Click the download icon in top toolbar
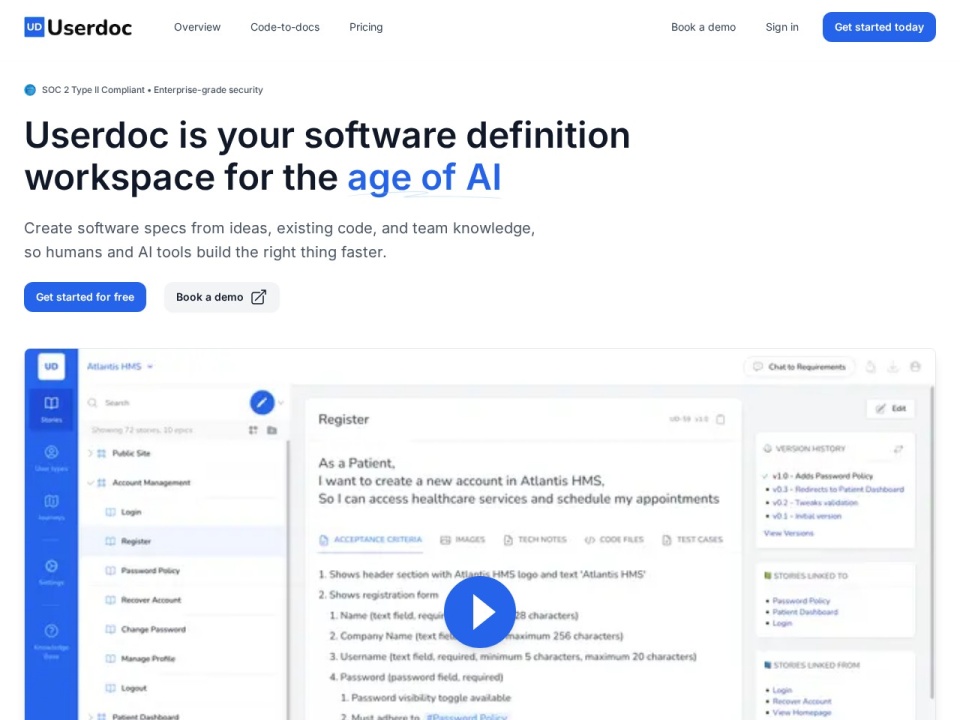This screenshot has width=960, height=720. pos(893,367)
